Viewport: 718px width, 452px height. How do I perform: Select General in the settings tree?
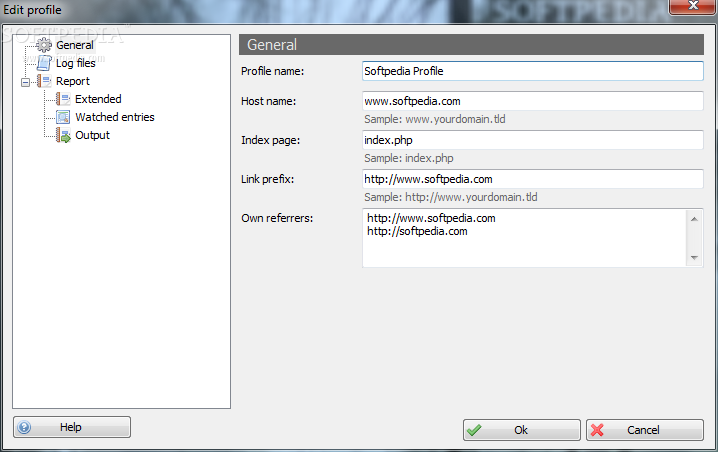pos(75,45)
